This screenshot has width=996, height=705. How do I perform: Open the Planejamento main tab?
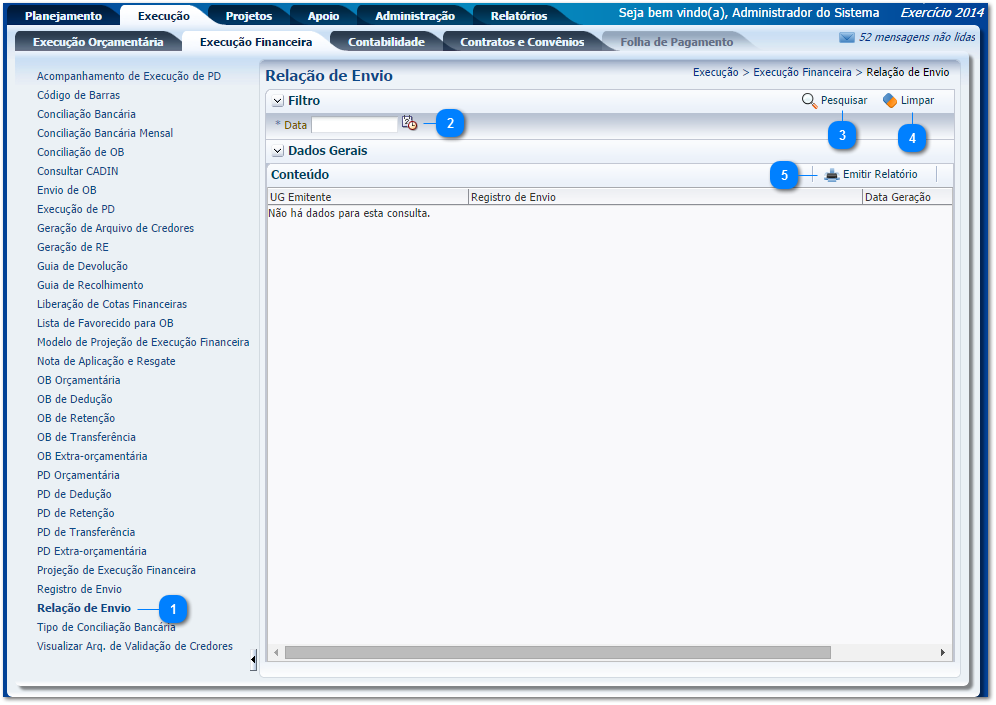click(x=63, y=16)
